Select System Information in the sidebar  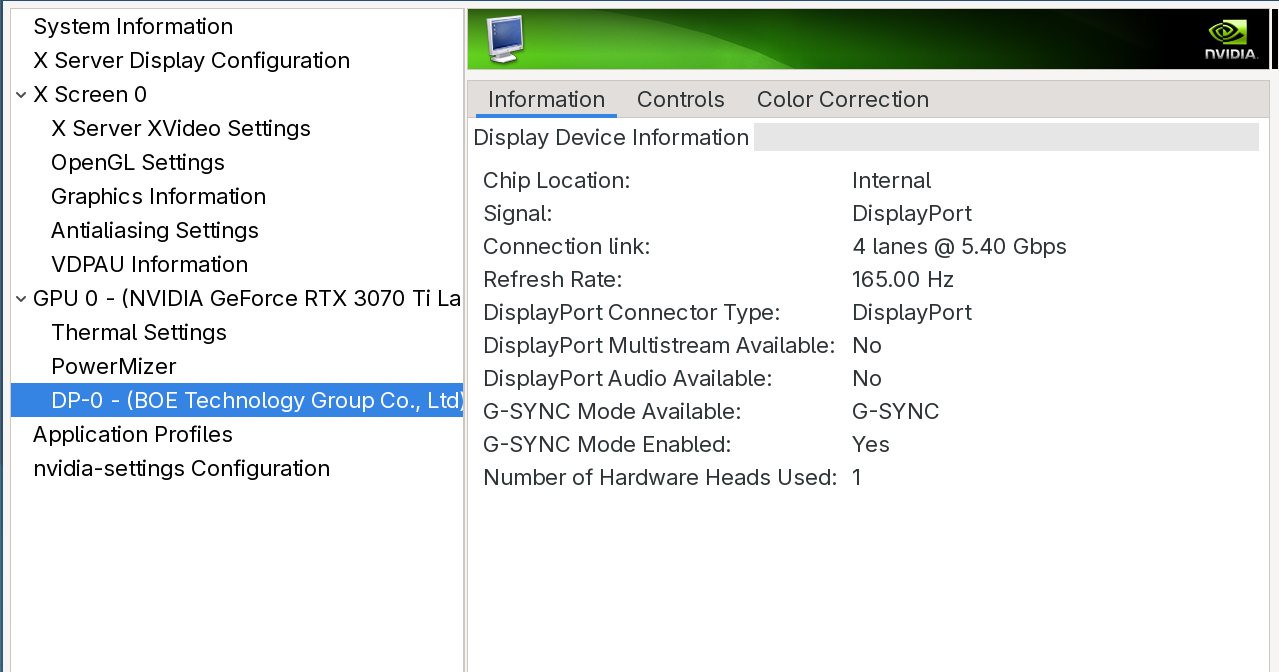coord(133,27)
